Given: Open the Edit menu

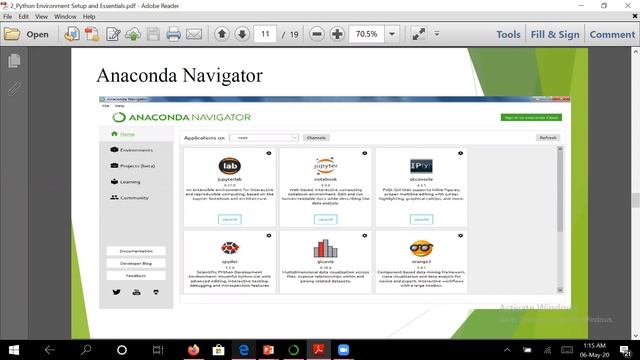Looking at the screenshot, I should tap(24, 17).
